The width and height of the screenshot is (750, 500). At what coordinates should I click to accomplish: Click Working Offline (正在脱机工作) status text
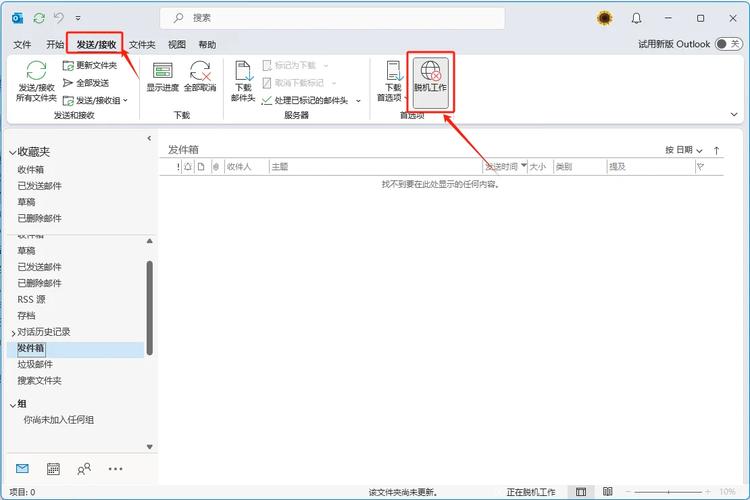tap(531, 492)
